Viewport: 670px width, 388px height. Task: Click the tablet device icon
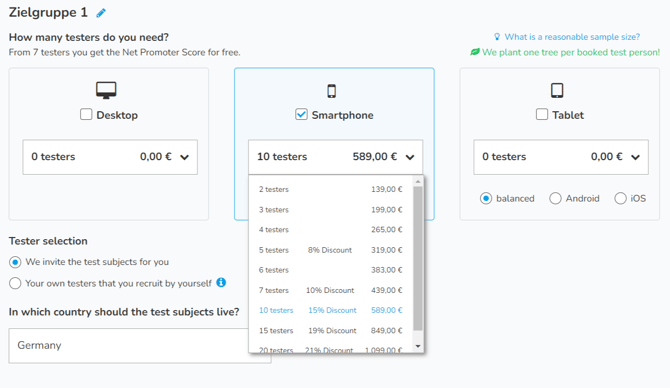557,91
